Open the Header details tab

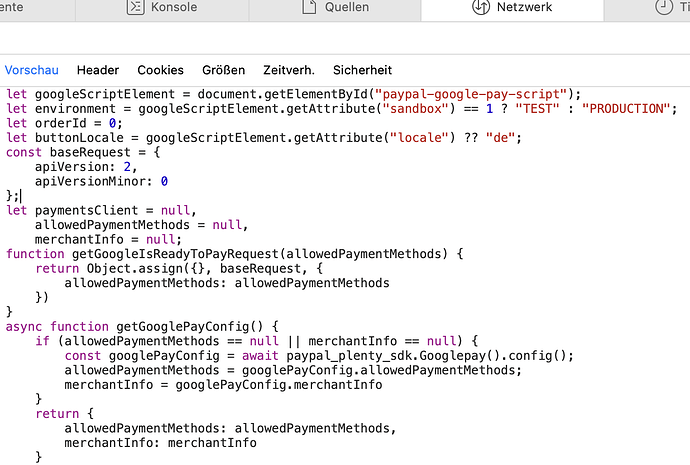pyautogui.click(x=98, y=70)
